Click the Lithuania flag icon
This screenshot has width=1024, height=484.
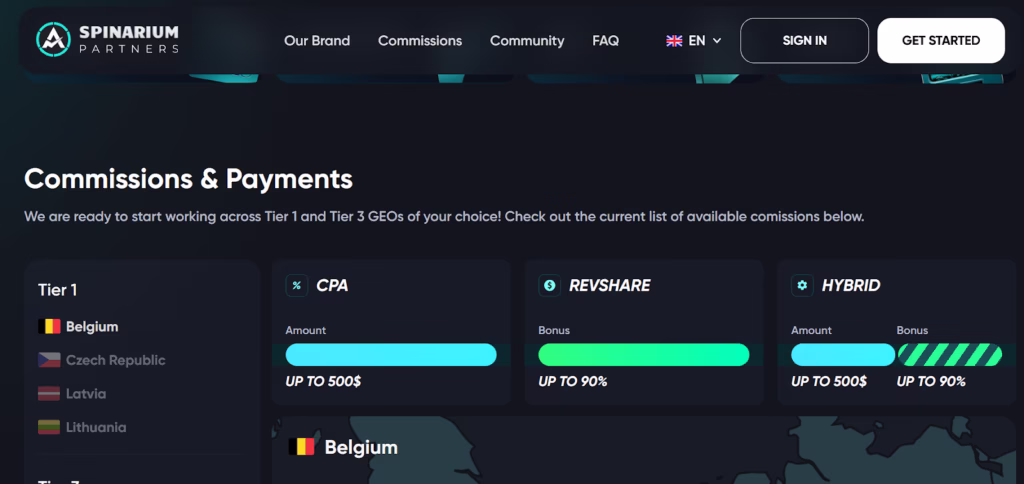[49, 427]
